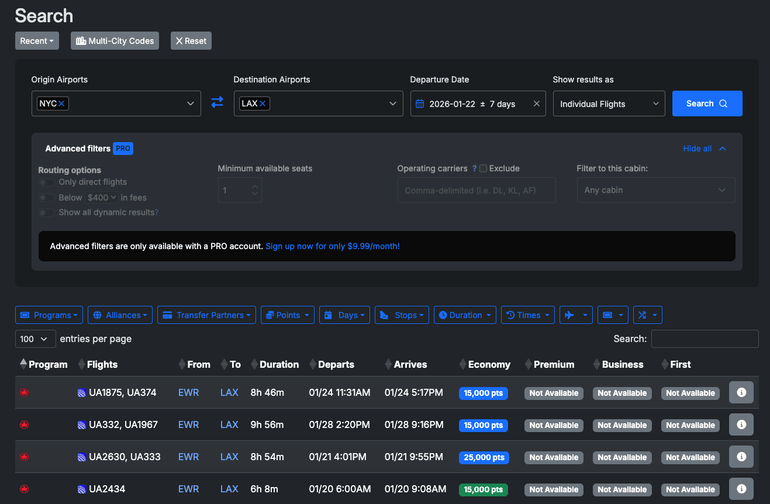Viewport: 770px width, 504px height.
Task: Click the operating carriers help question mark
Action: [474, 169]
